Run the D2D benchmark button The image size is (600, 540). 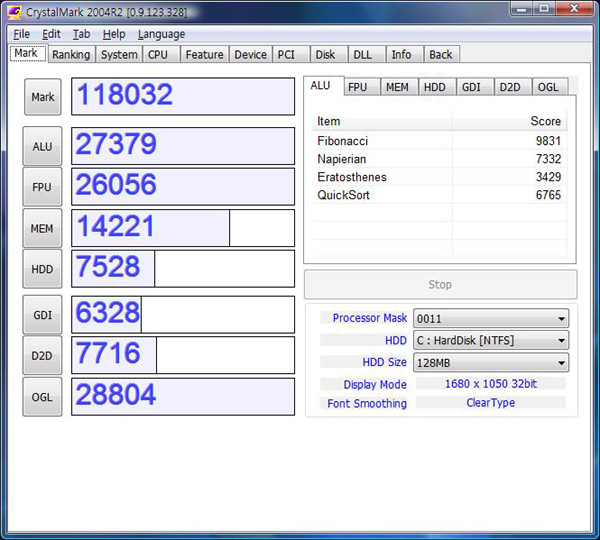click(x=42, y=356)
